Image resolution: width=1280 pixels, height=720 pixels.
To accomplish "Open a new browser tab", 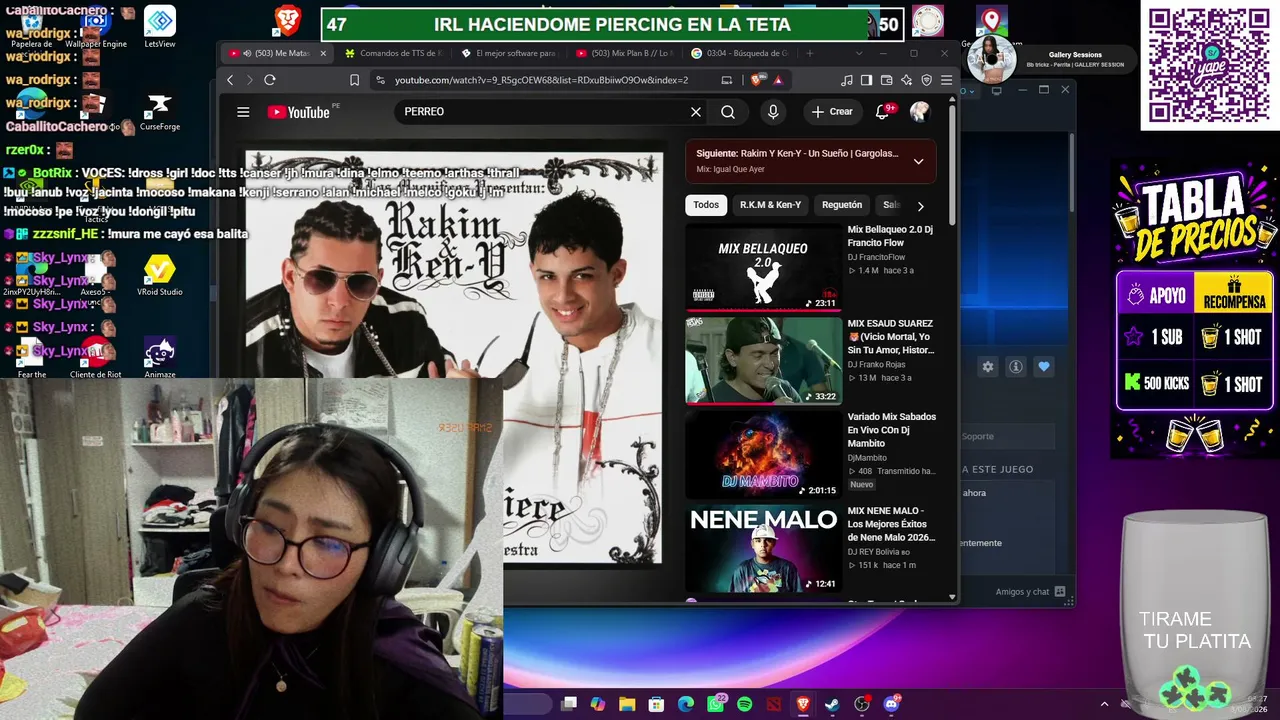I will (x=810, y=53).
